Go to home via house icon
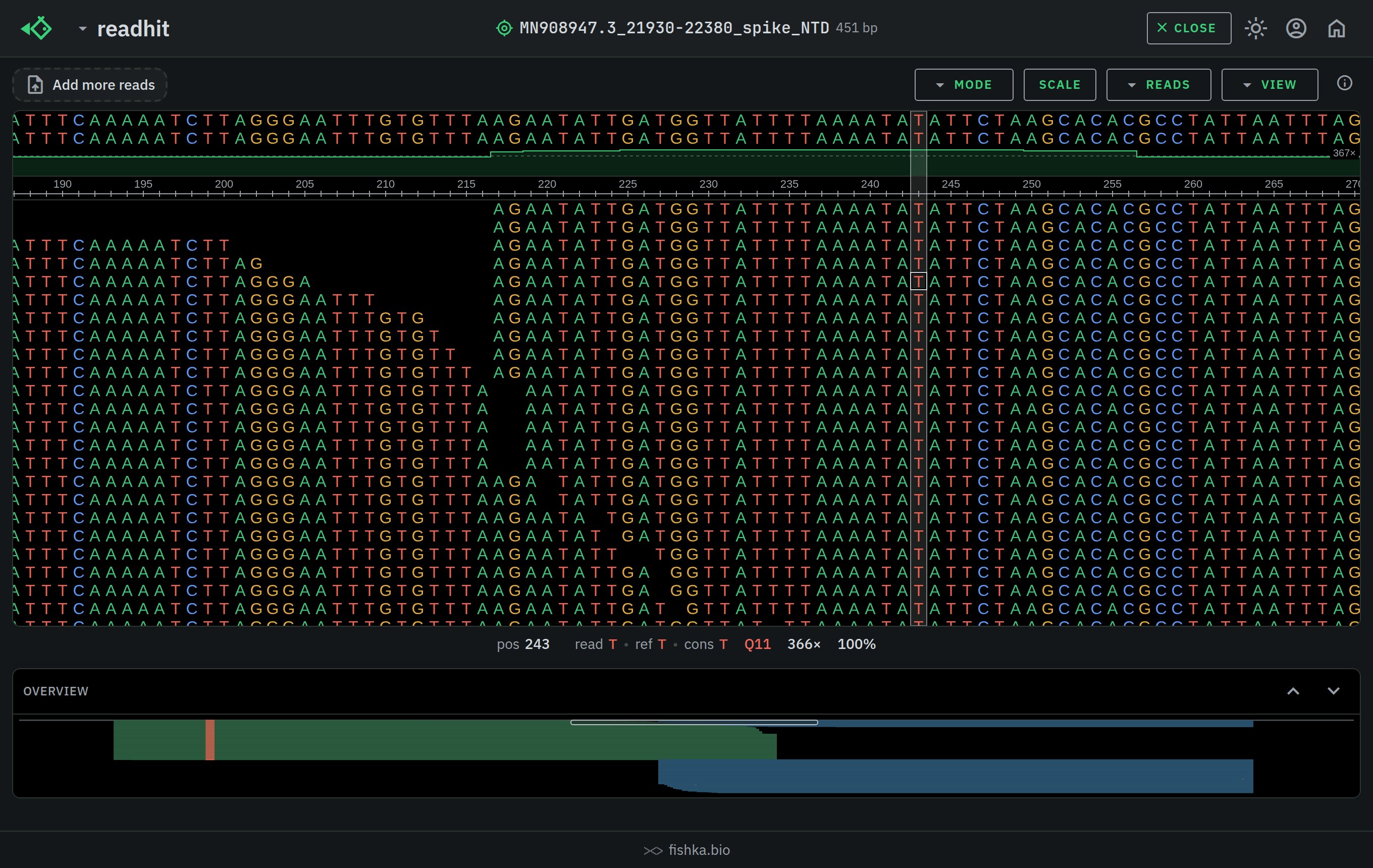Viewport: 1373px width, 868px height. click(1336, 28)
